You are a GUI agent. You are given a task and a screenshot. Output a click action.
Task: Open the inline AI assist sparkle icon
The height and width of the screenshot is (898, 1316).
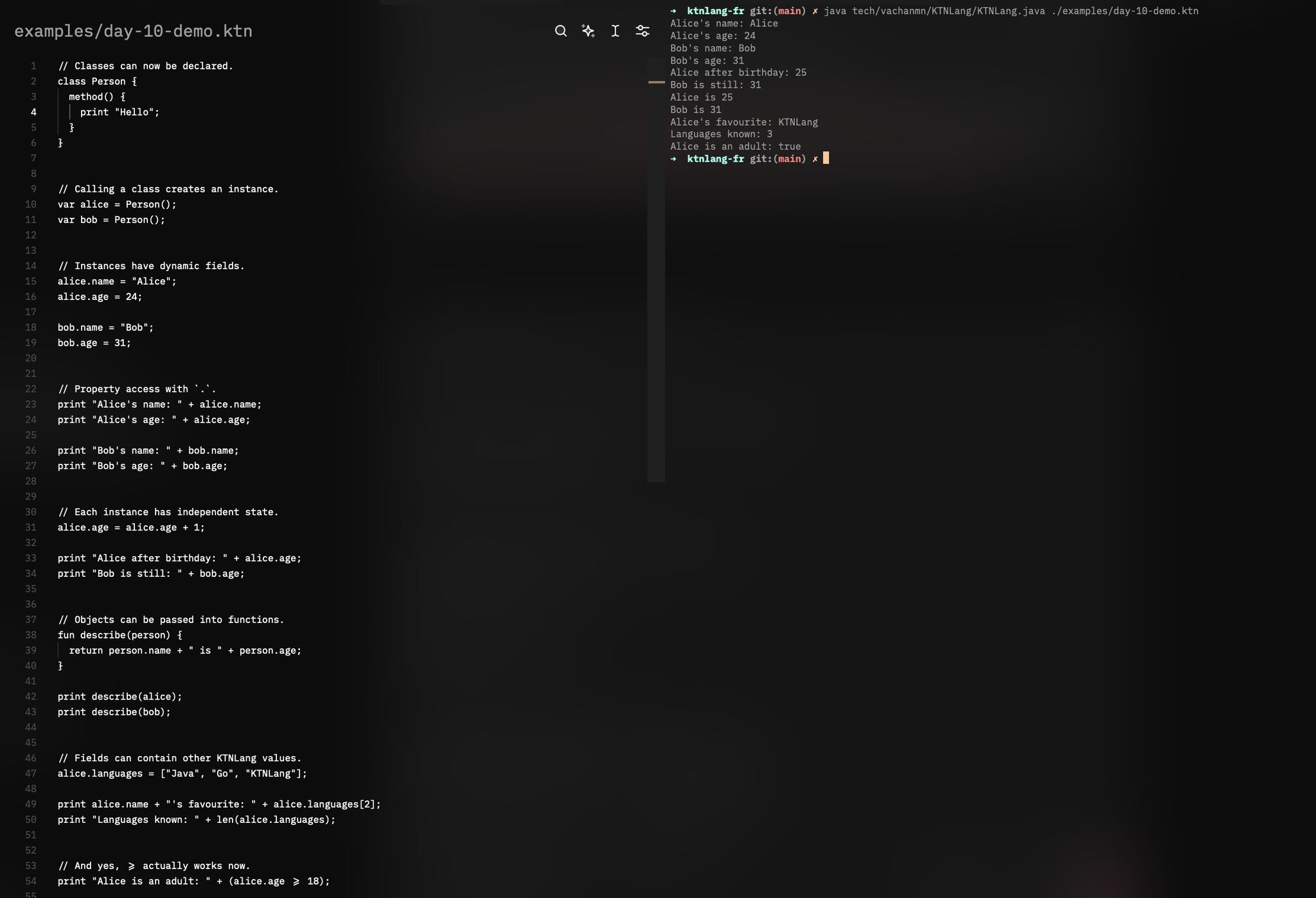point(588,31)
